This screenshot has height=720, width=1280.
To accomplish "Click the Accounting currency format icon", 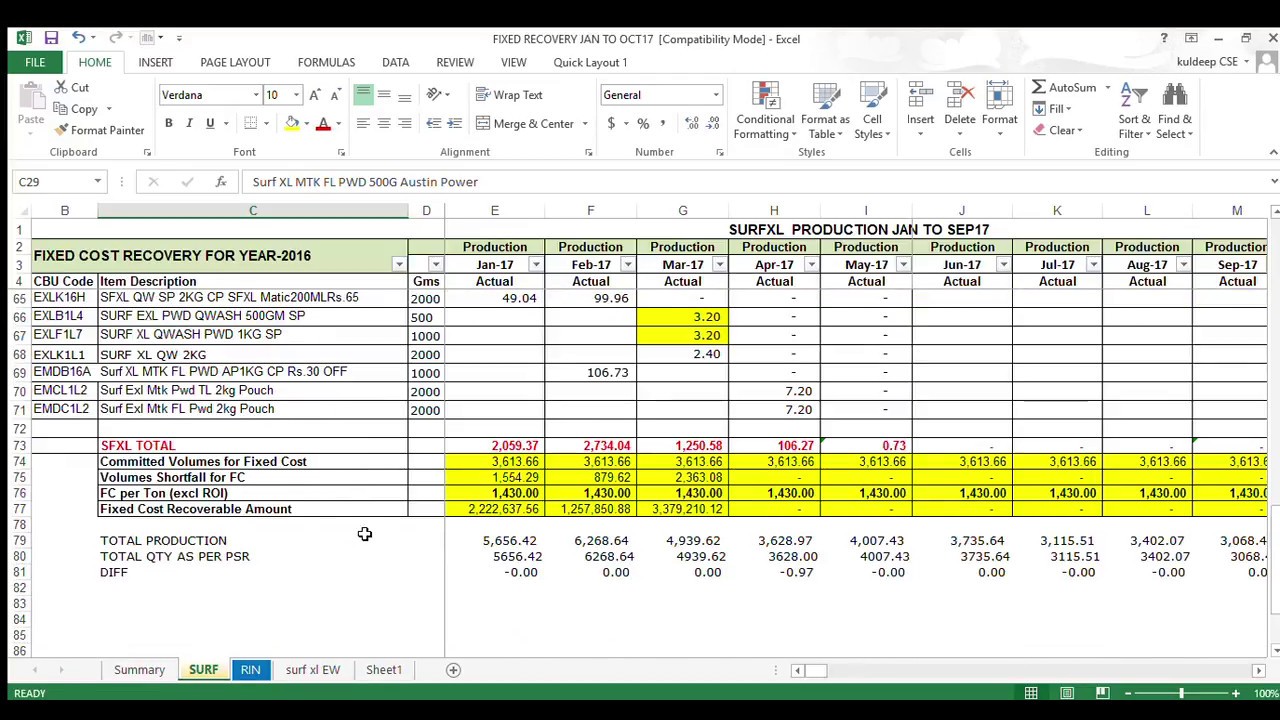I will click(x=611, y=124).
